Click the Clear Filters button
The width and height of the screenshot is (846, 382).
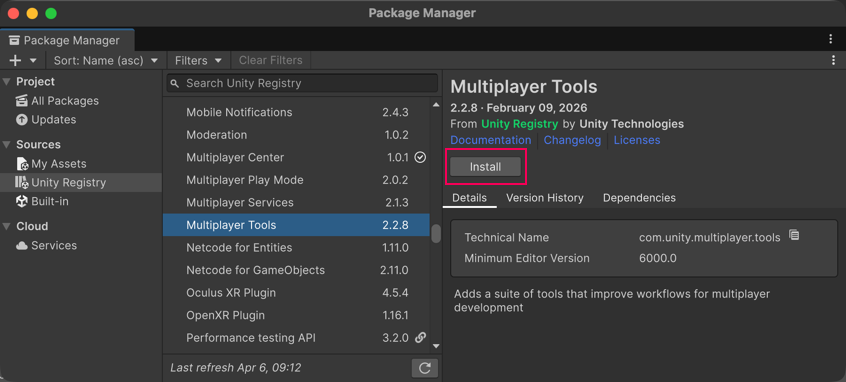coord(271,60)
